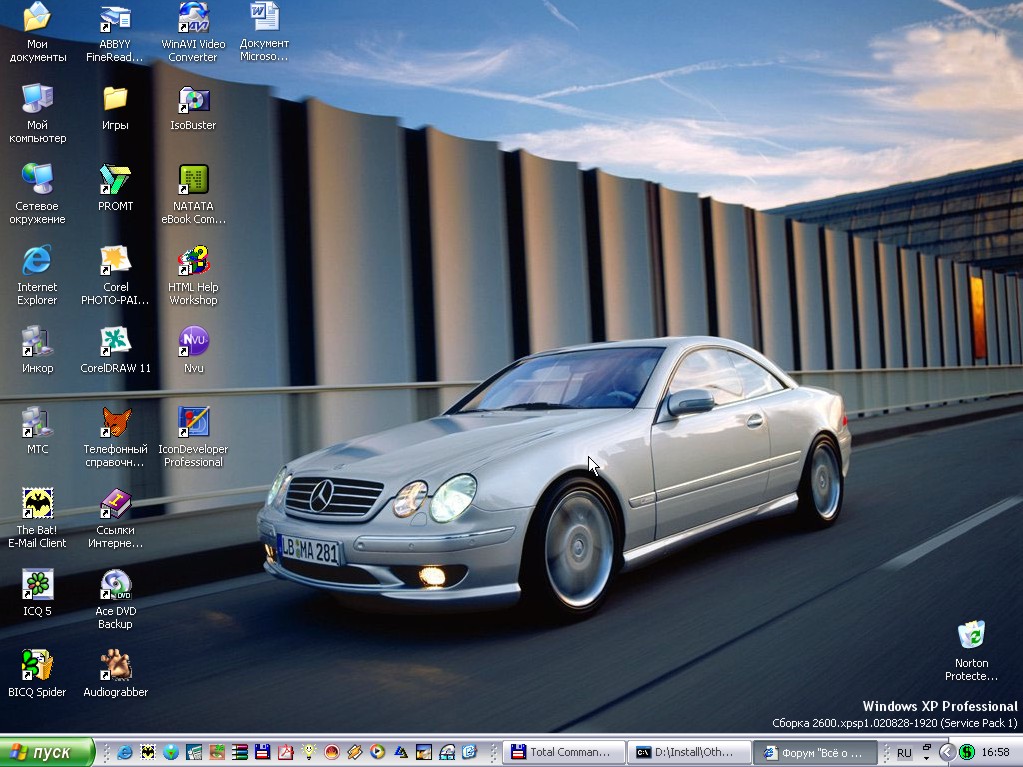Viewport: 1023px width, 767px height.
Task: Activate the Форум Internet Explorer taskbar button
Action: (x=814, y=752)
